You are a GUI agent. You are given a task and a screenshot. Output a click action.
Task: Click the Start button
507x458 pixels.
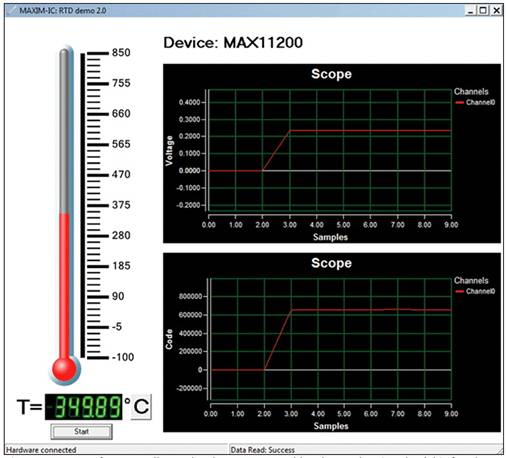tap(81, 431)
